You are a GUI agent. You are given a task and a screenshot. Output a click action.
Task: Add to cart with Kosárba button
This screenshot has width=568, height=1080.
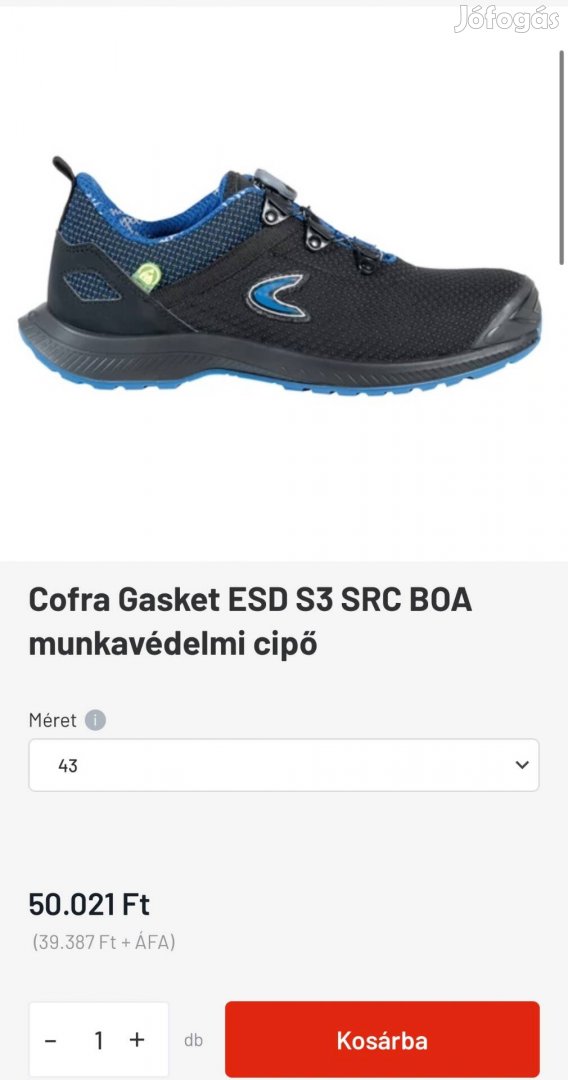[382, 1040]
